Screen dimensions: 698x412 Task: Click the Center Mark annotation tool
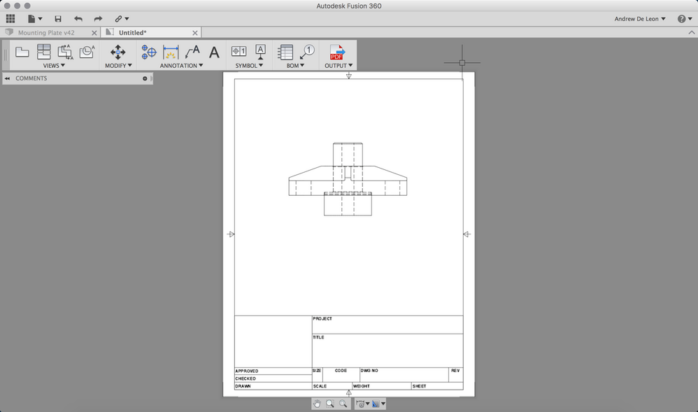coord(149,51)
